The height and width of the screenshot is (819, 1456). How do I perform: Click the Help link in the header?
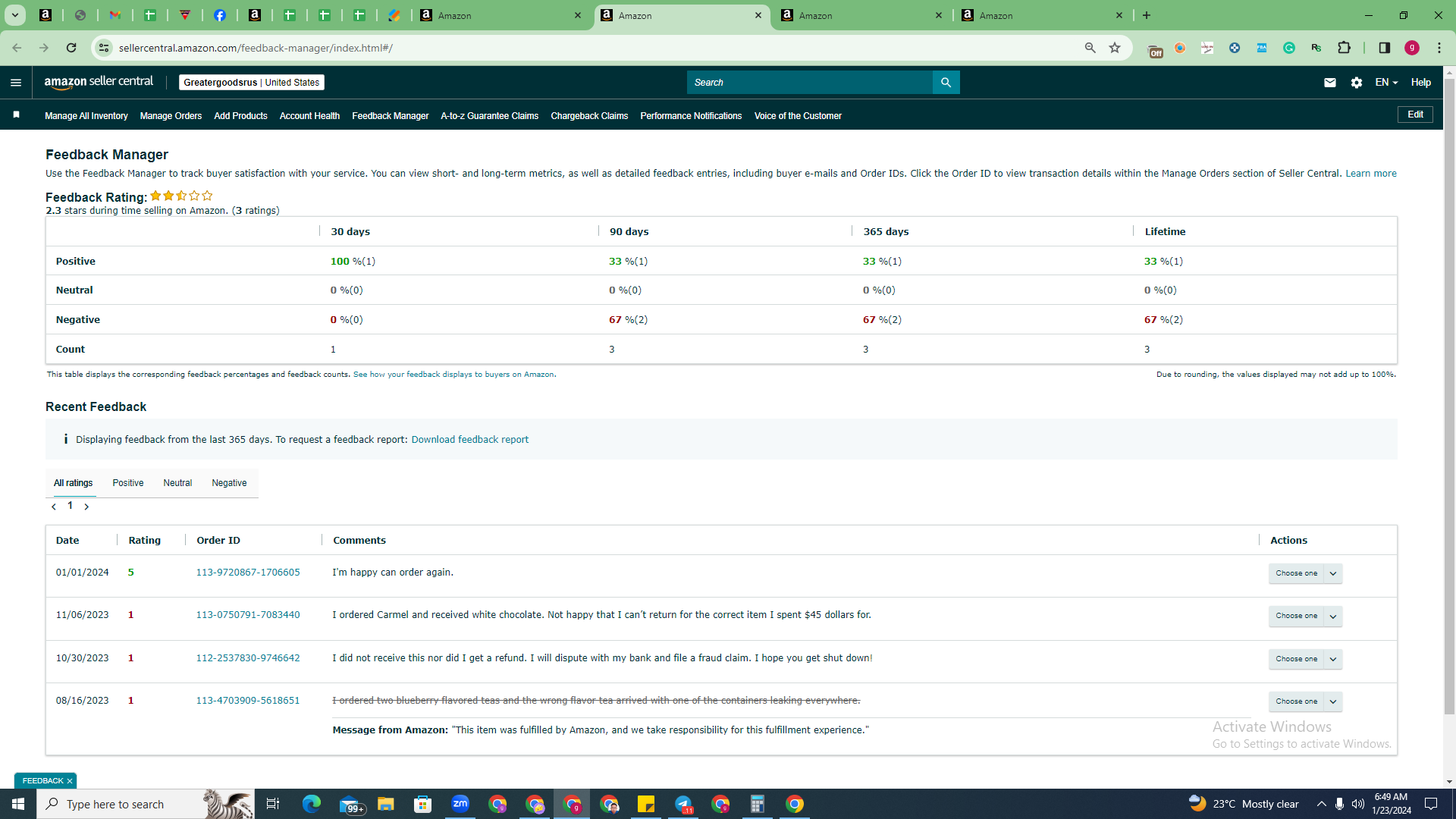pos(1421,83)
